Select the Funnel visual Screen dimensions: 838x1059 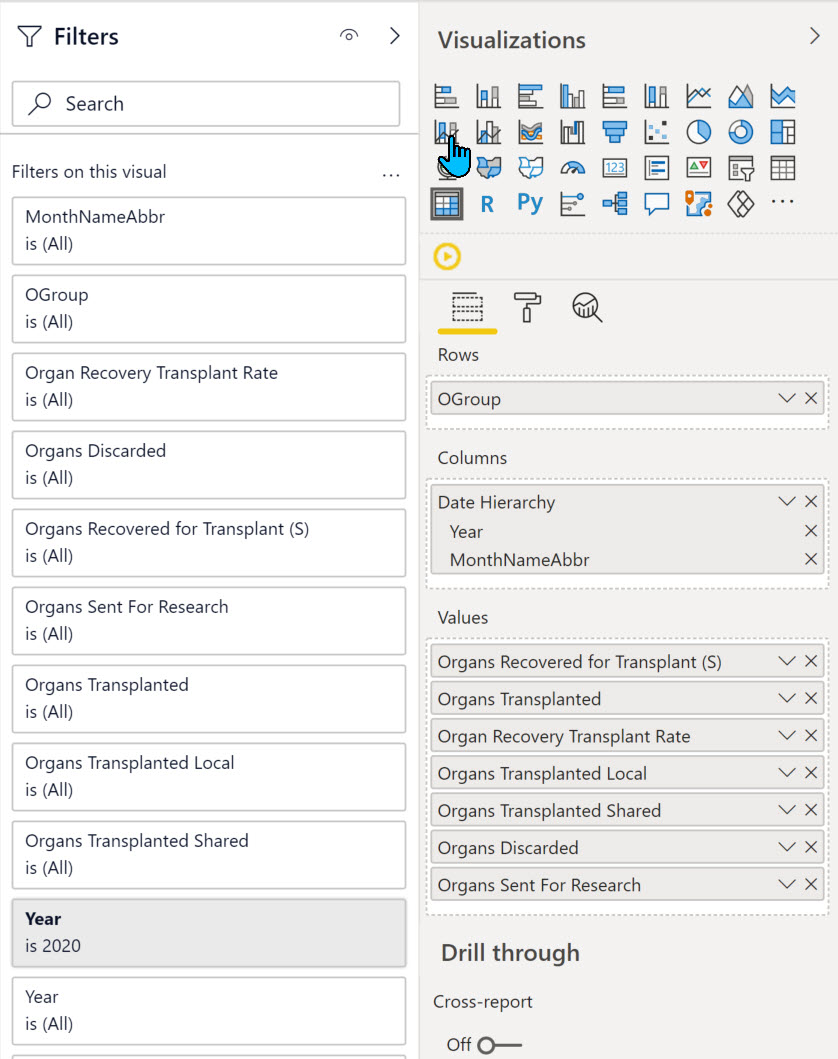(x=614, y=132)
